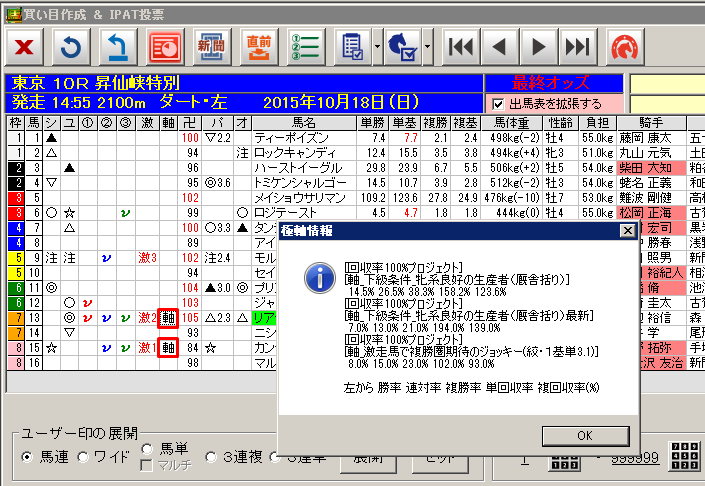Click the 999999 value link

pyautogui.click(x=635, y=458)
